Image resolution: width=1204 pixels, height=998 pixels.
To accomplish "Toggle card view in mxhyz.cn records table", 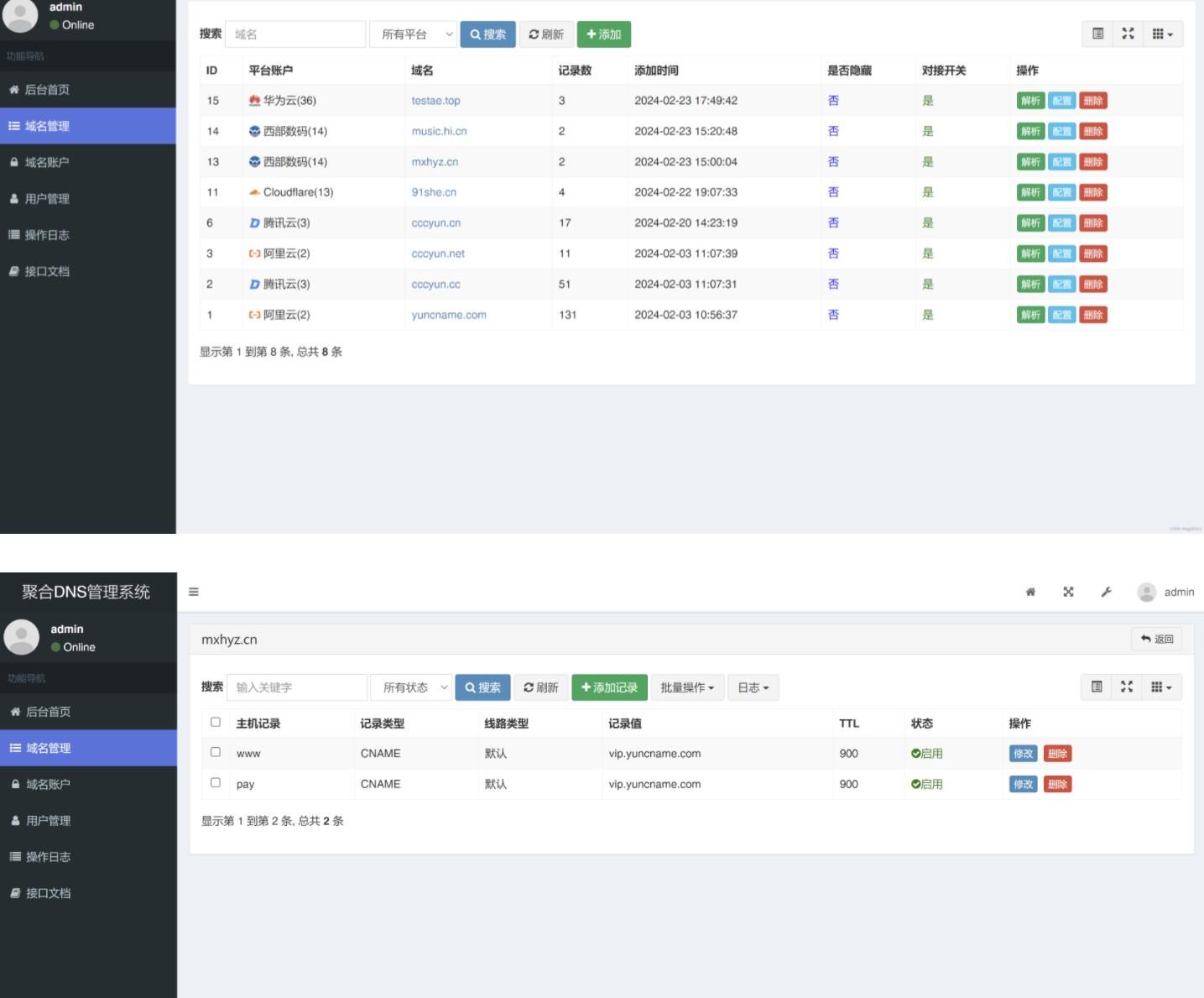I will [x=1096, y=687].
